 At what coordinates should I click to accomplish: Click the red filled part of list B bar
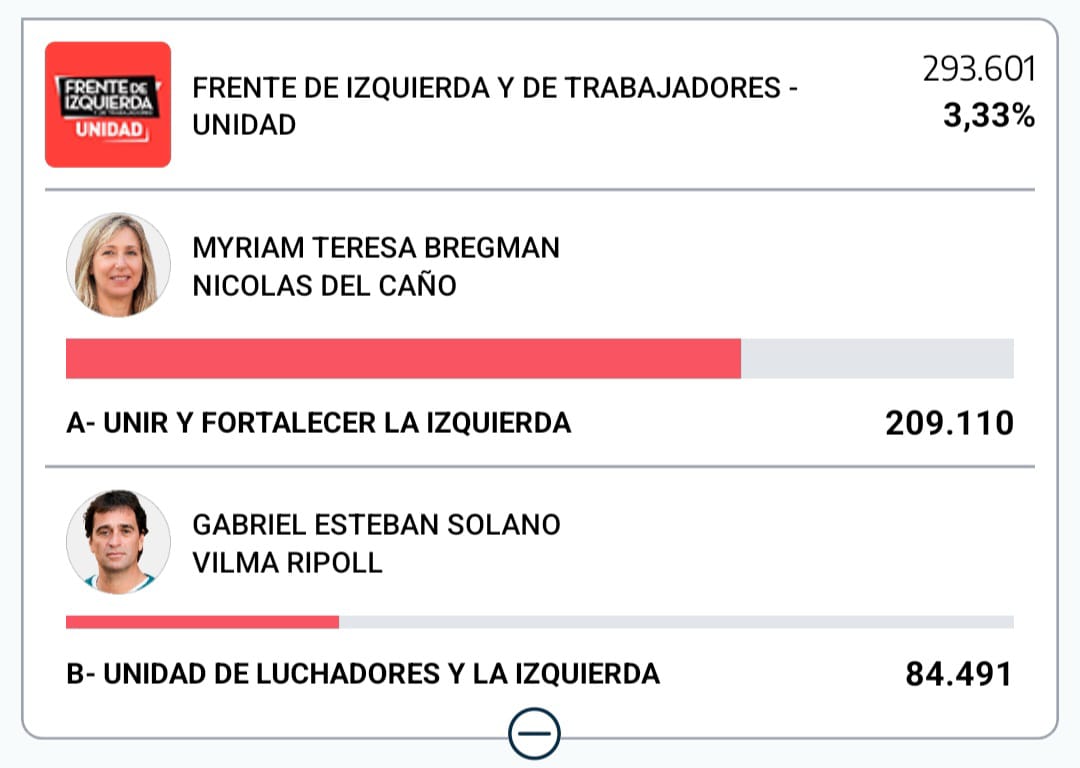[202, 622]
